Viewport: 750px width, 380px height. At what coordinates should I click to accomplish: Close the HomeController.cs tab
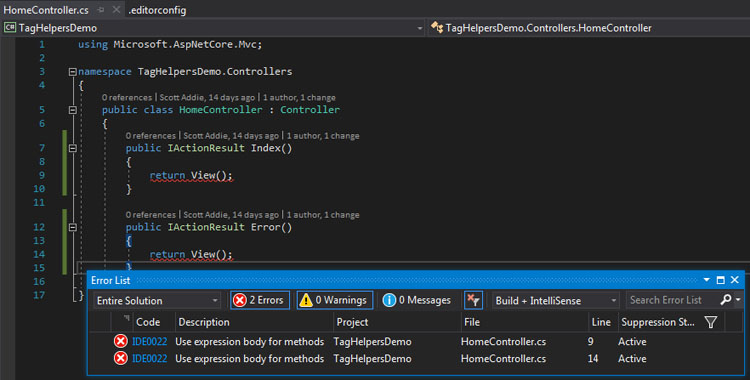click(x=116, y=10)
